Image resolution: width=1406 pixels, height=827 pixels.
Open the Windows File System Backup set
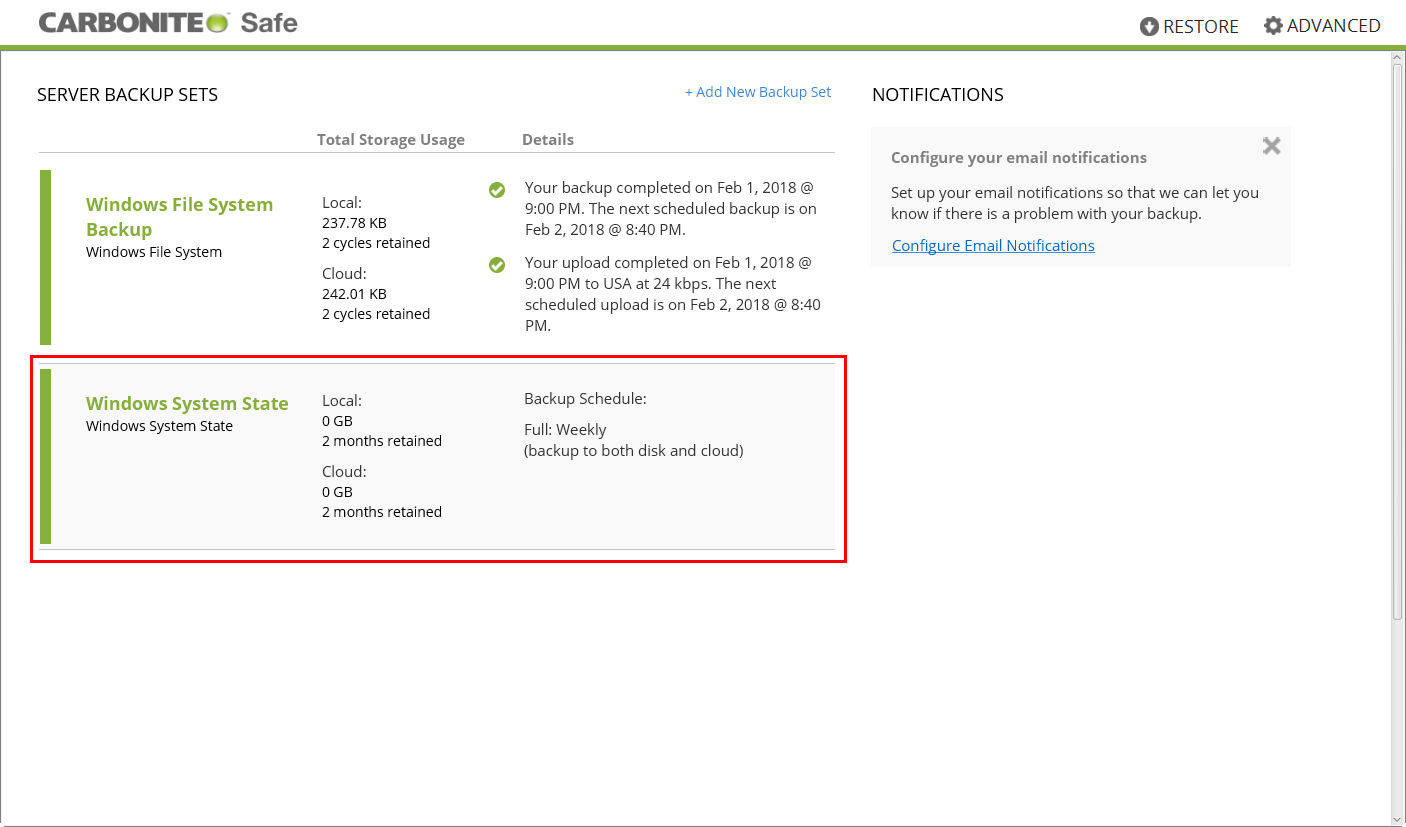coord(179,216)
